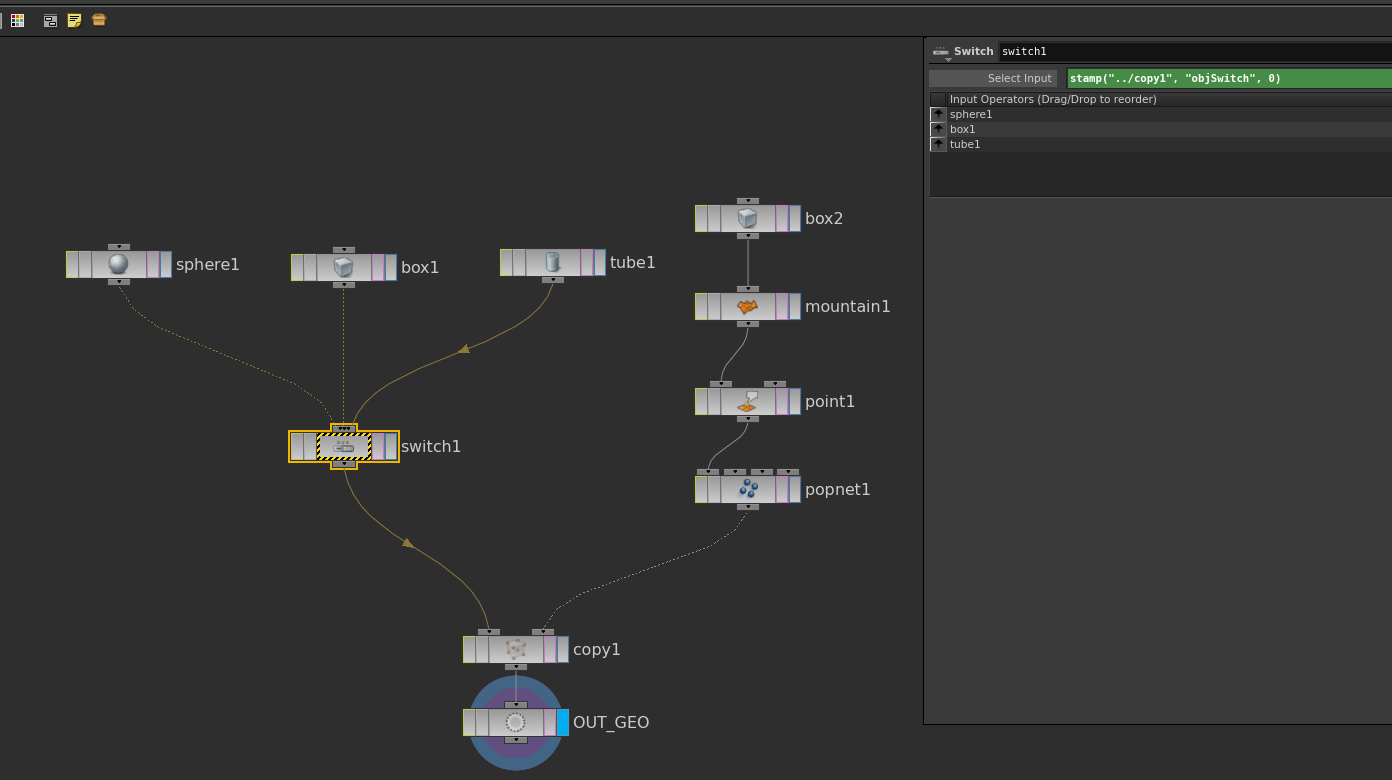Toggle the display flag on tube1
The width and height of the screenshot is (1392, 780).
(600, 262)
